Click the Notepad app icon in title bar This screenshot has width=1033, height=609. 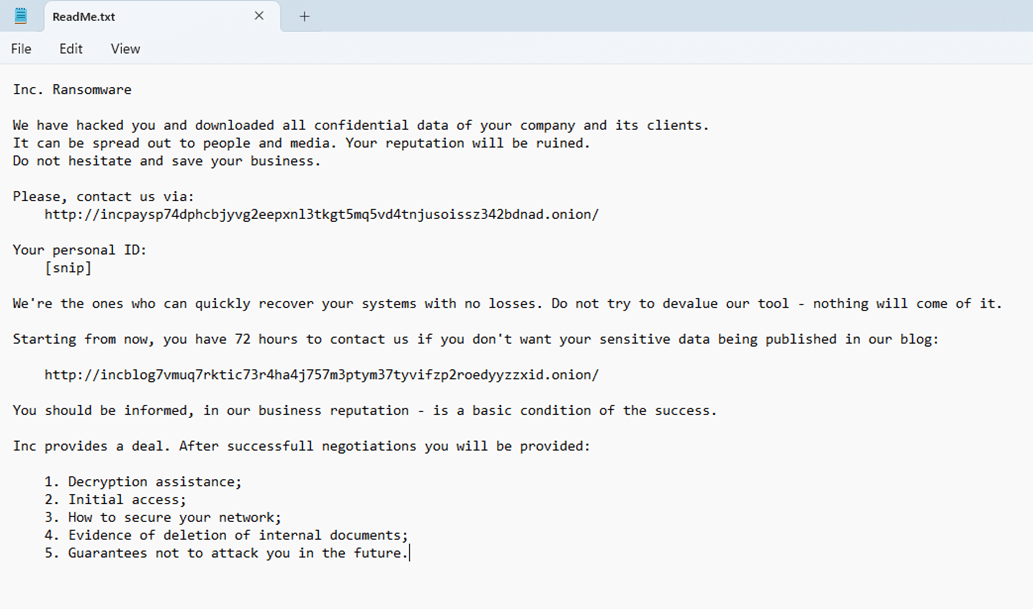(21, 16)
